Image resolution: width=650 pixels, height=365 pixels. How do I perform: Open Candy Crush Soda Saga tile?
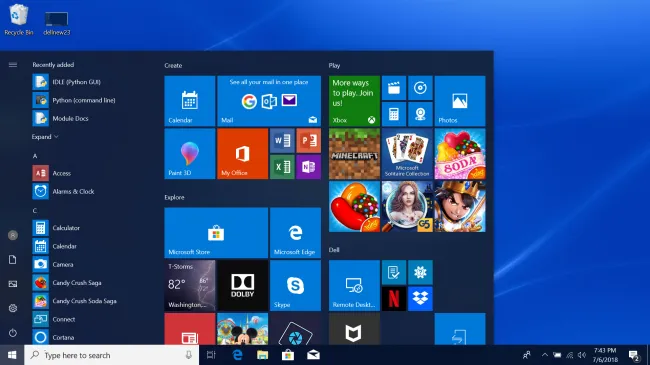pyautogui.click(x=460, y=153)
